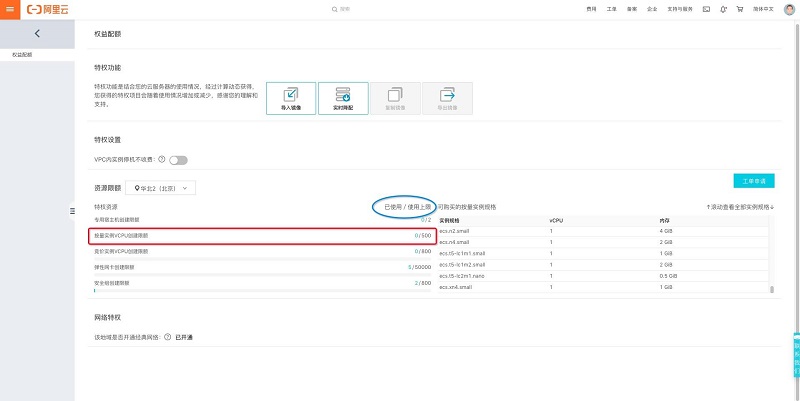Click the 0/800 spot instance vCPU quota value
Screen dimensions: 800x401
422,252
